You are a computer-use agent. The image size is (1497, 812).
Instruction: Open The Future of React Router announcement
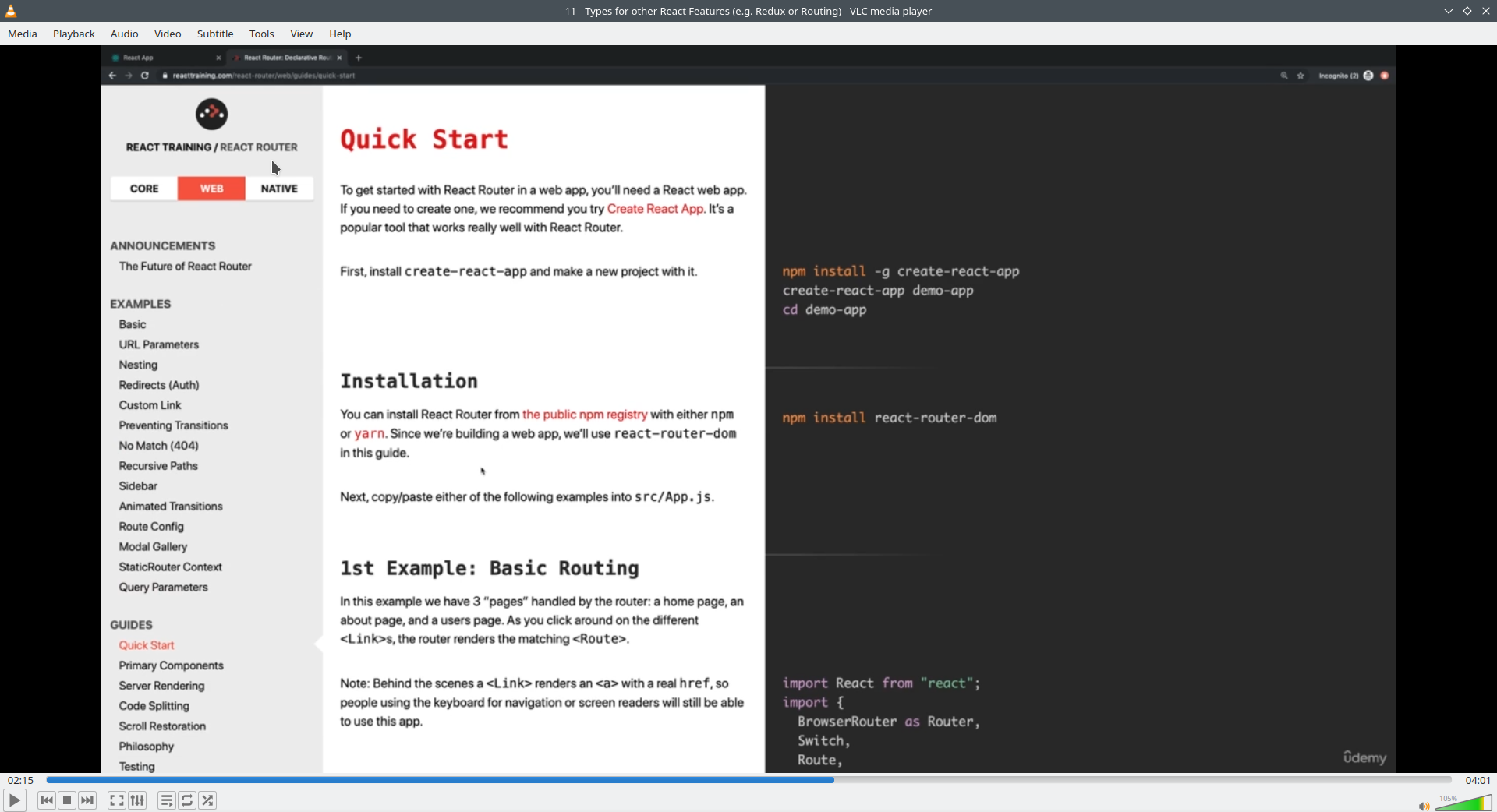(186, 267)
